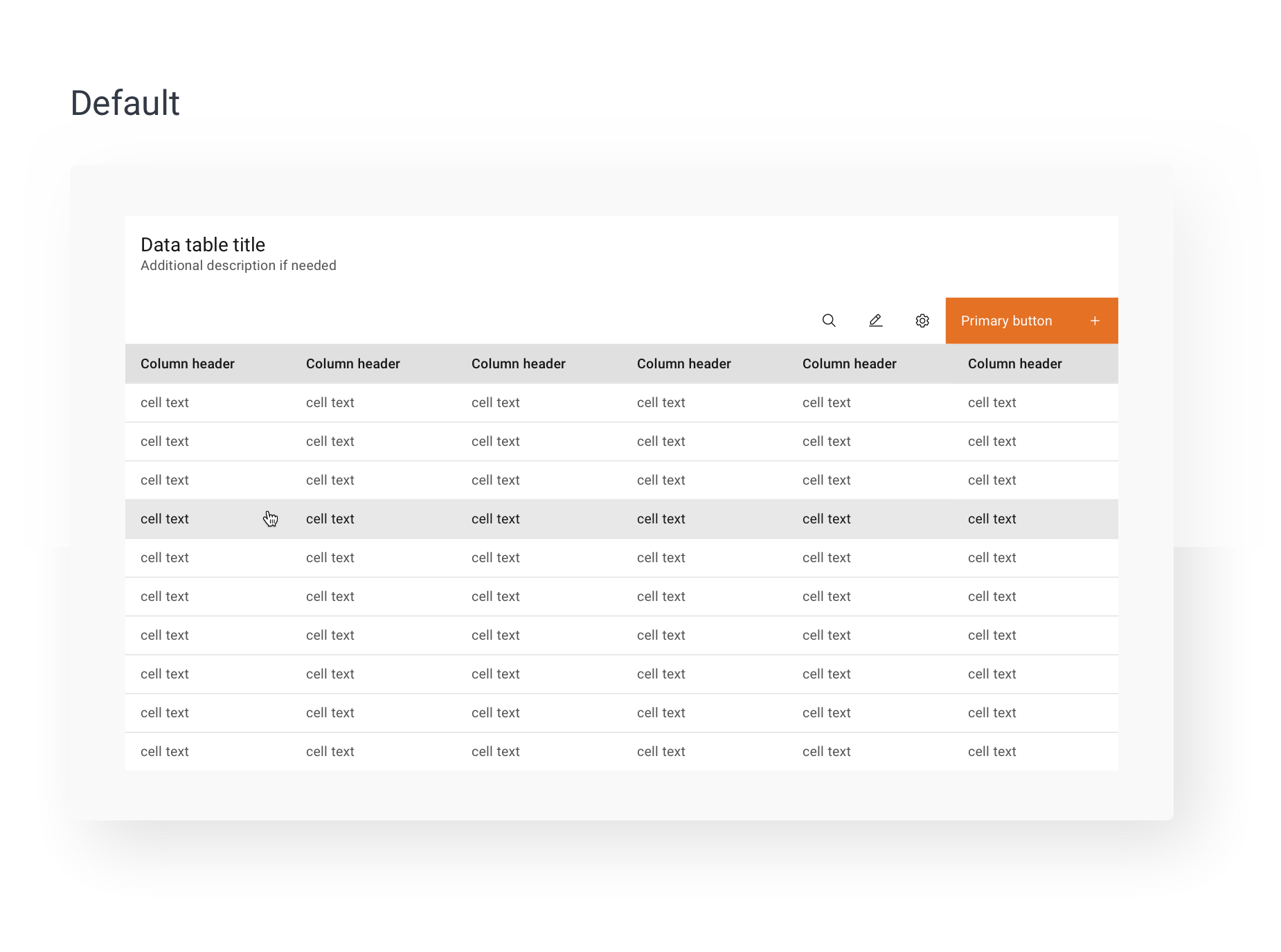The height and width of the screenshot is (952, 1281).
Task: Click the Data table title text
Action: 203,245
